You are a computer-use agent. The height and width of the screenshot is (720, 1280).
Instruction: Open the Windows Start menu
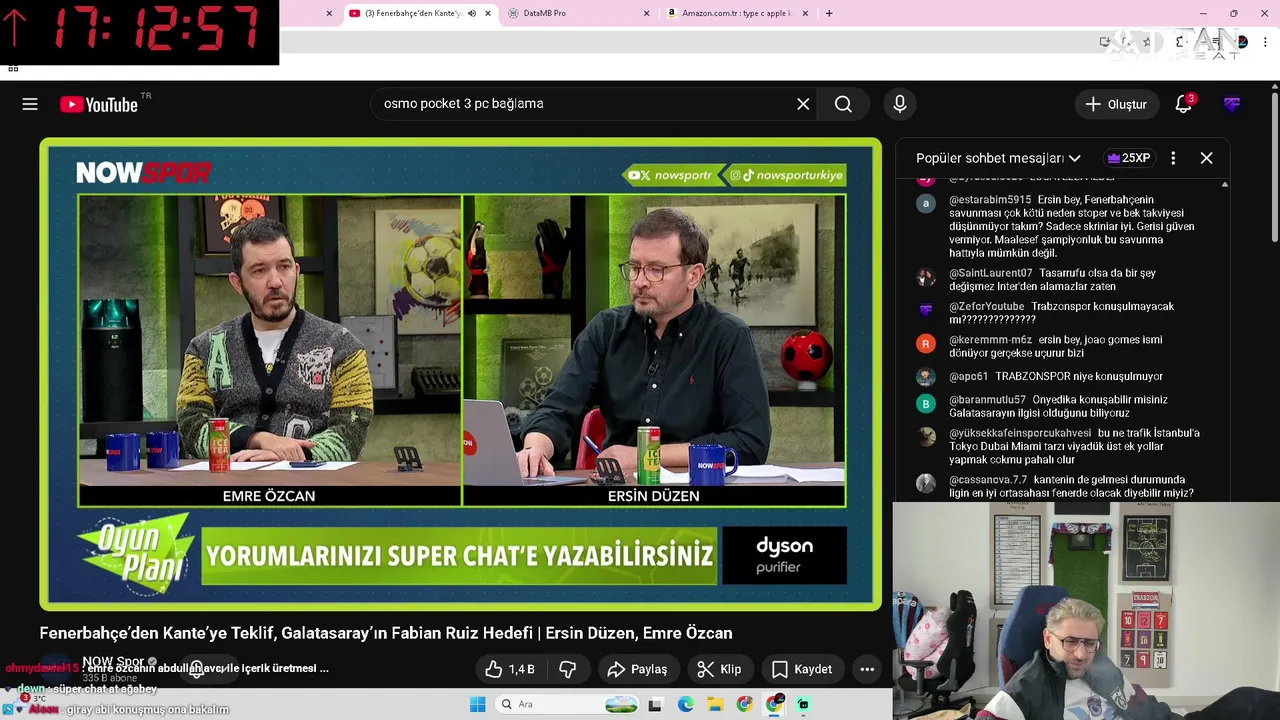478,704
